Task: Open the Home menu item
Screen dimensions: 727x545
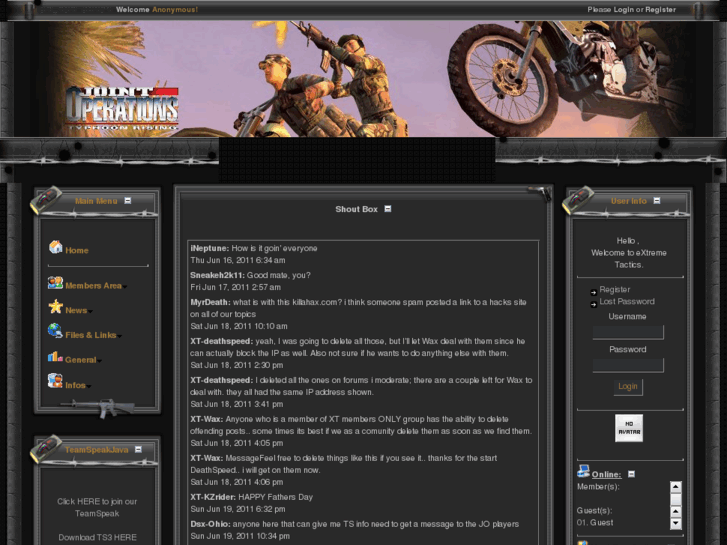Action: point(77,250)
